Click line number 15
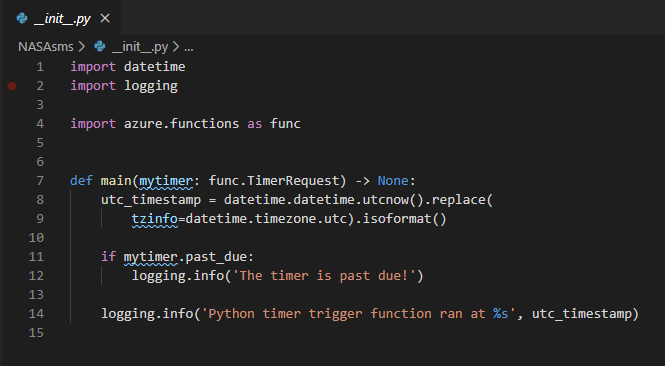665x366 pixels. pos(36,333)
